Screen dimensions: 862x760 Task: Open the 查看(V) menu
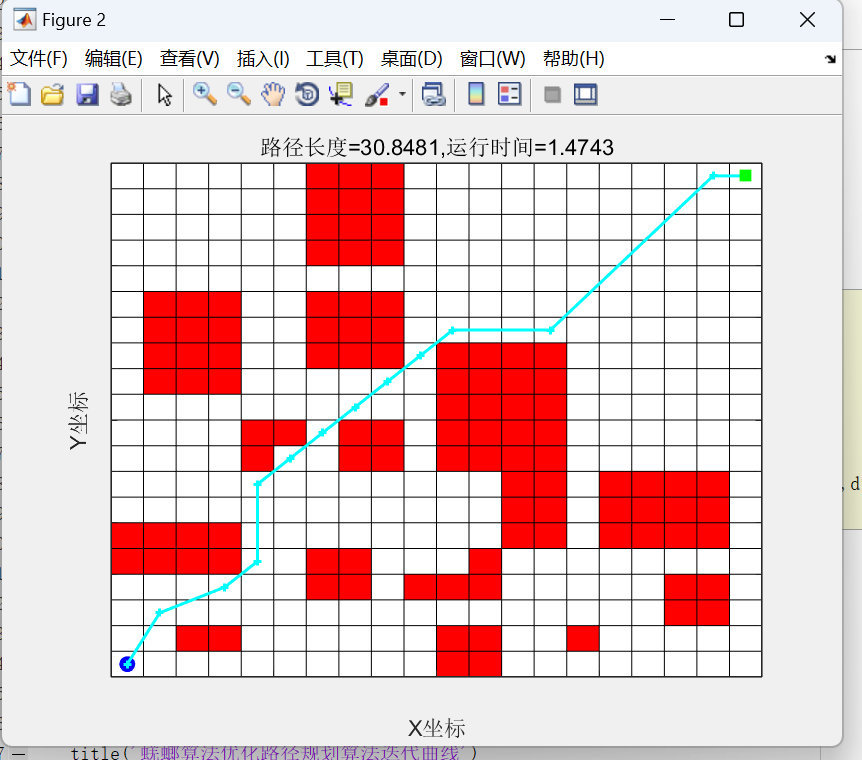click(190, 58)
